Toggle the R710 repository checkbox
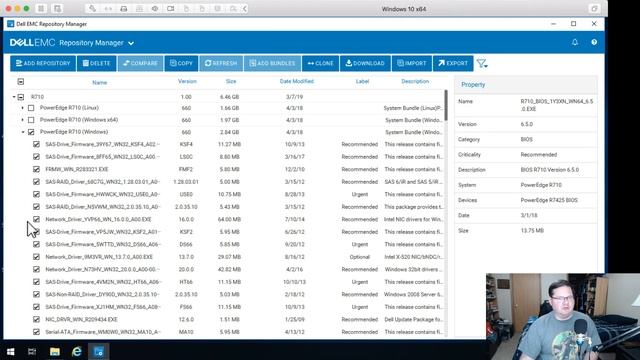Image resolution: width=640 pixels, height=360 pixels. 21,97
